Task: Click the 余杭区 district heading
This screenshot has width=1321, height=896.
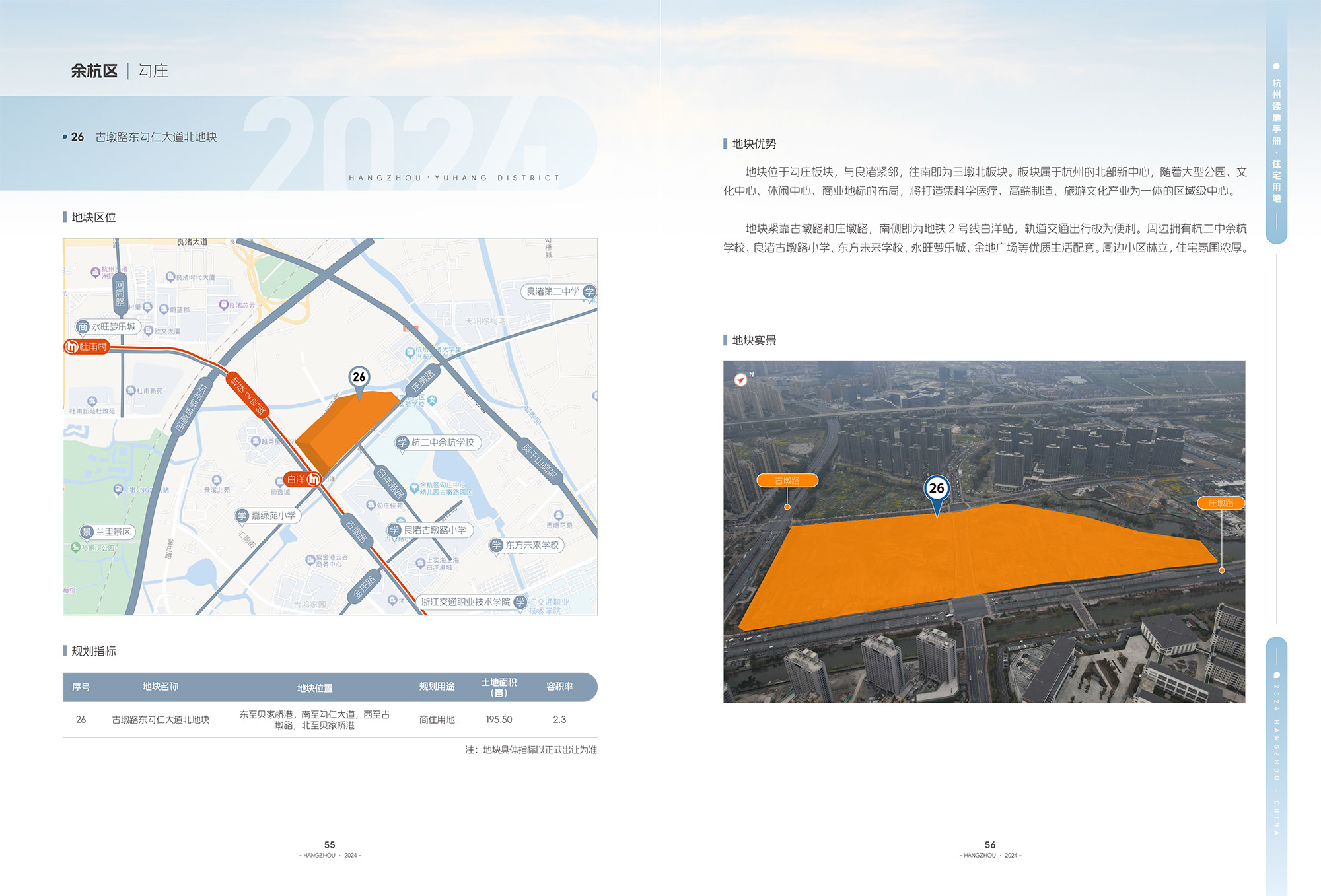Action: (x=94, y=71)
